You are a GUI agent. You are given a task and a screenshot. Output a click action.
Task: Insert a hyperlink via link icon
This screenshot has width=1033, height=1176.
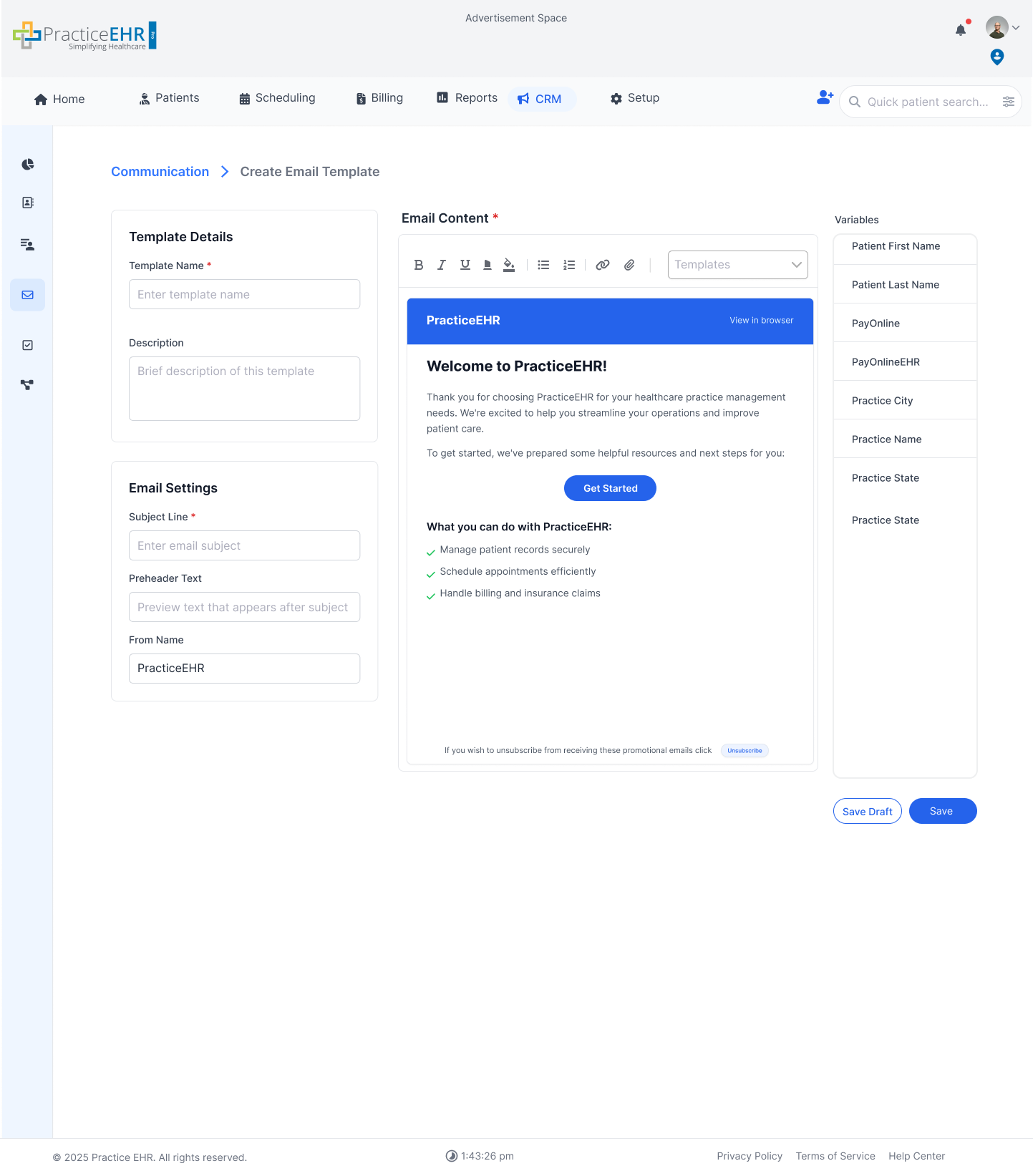603,265
